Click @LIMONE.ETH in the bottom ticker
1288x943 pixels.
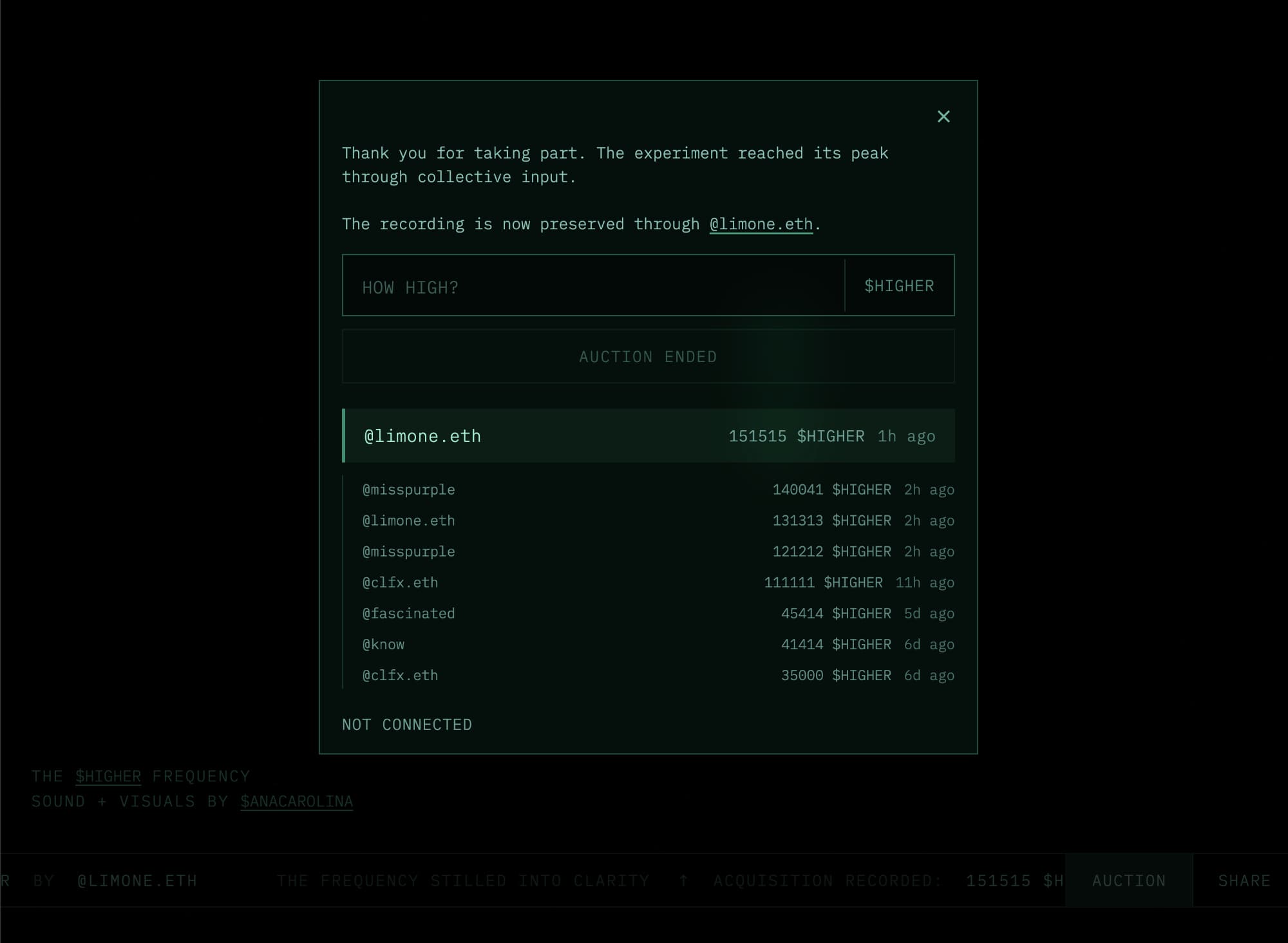pyautogui.click(x=137, y=881)
